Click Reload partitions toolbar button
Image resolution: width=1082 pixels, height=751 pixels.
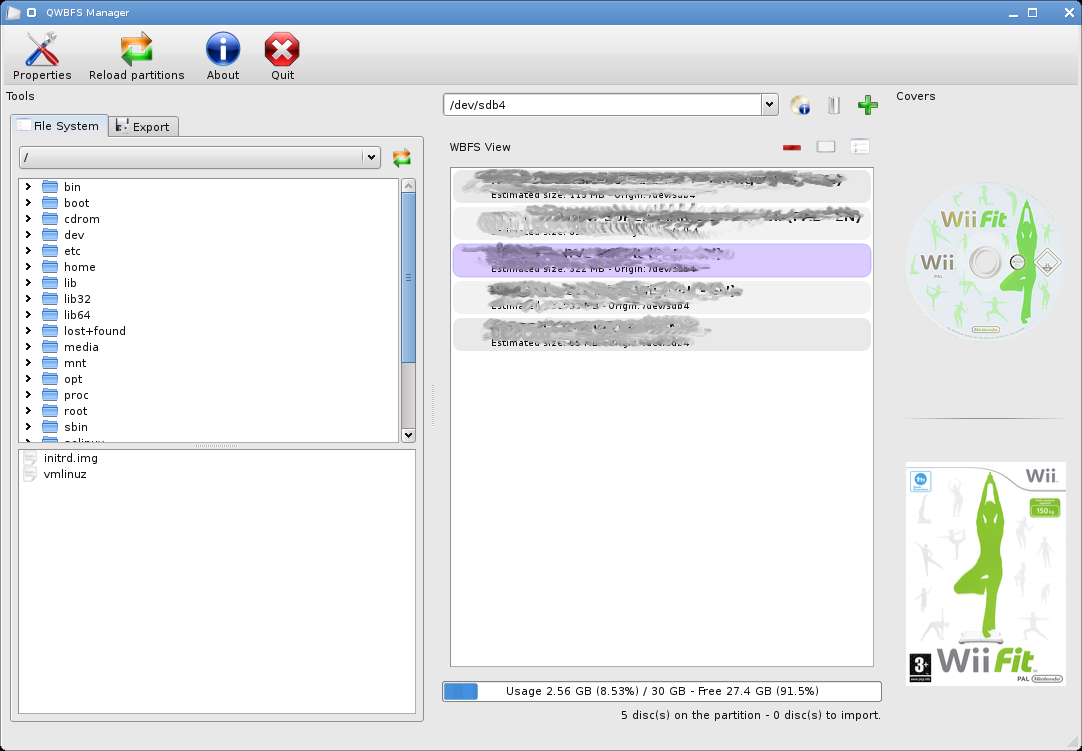[137, 57]
